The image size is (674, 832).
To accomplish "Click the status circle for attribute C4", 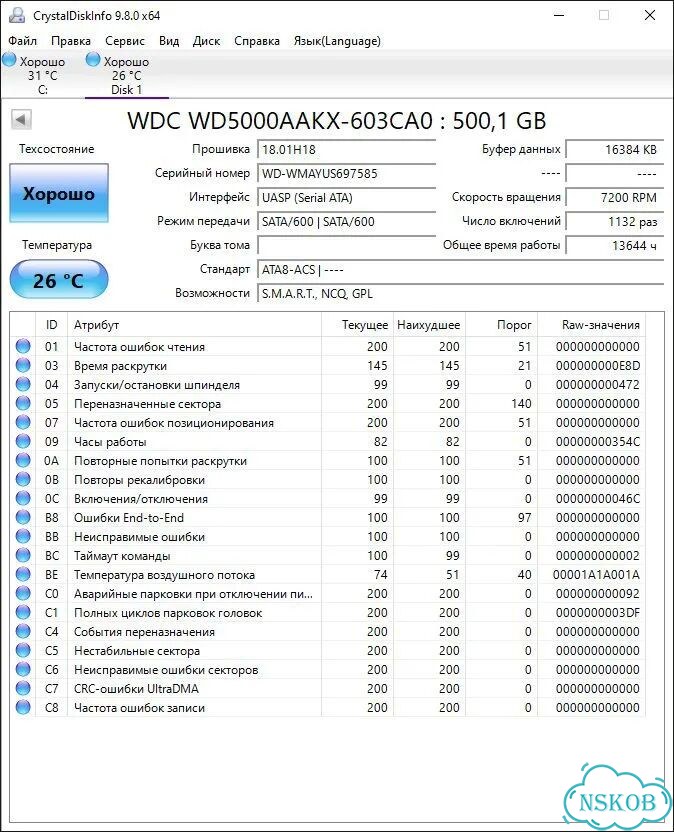I will point(23,631).
